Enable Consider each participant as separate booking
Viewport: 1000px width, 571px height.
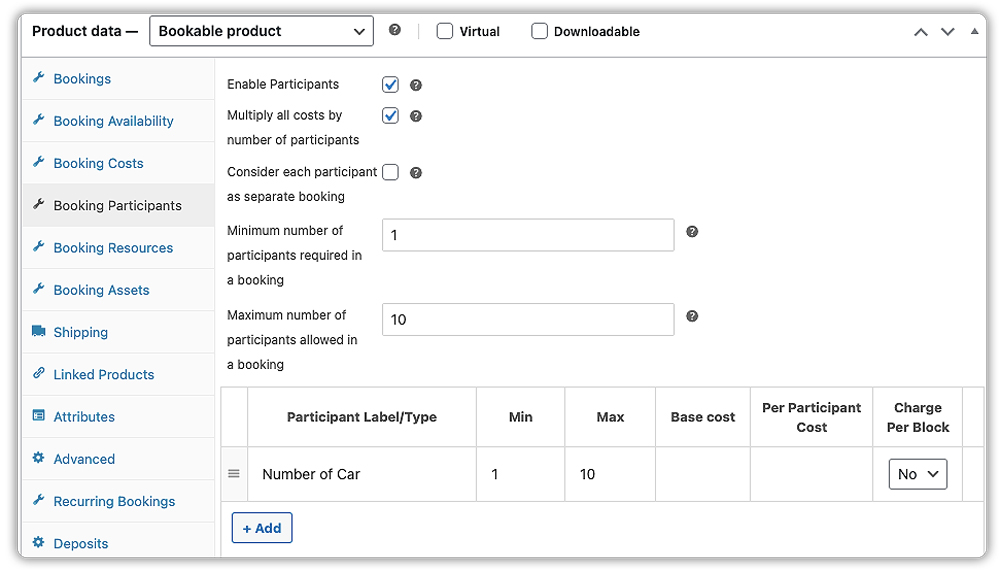(390, 172)
